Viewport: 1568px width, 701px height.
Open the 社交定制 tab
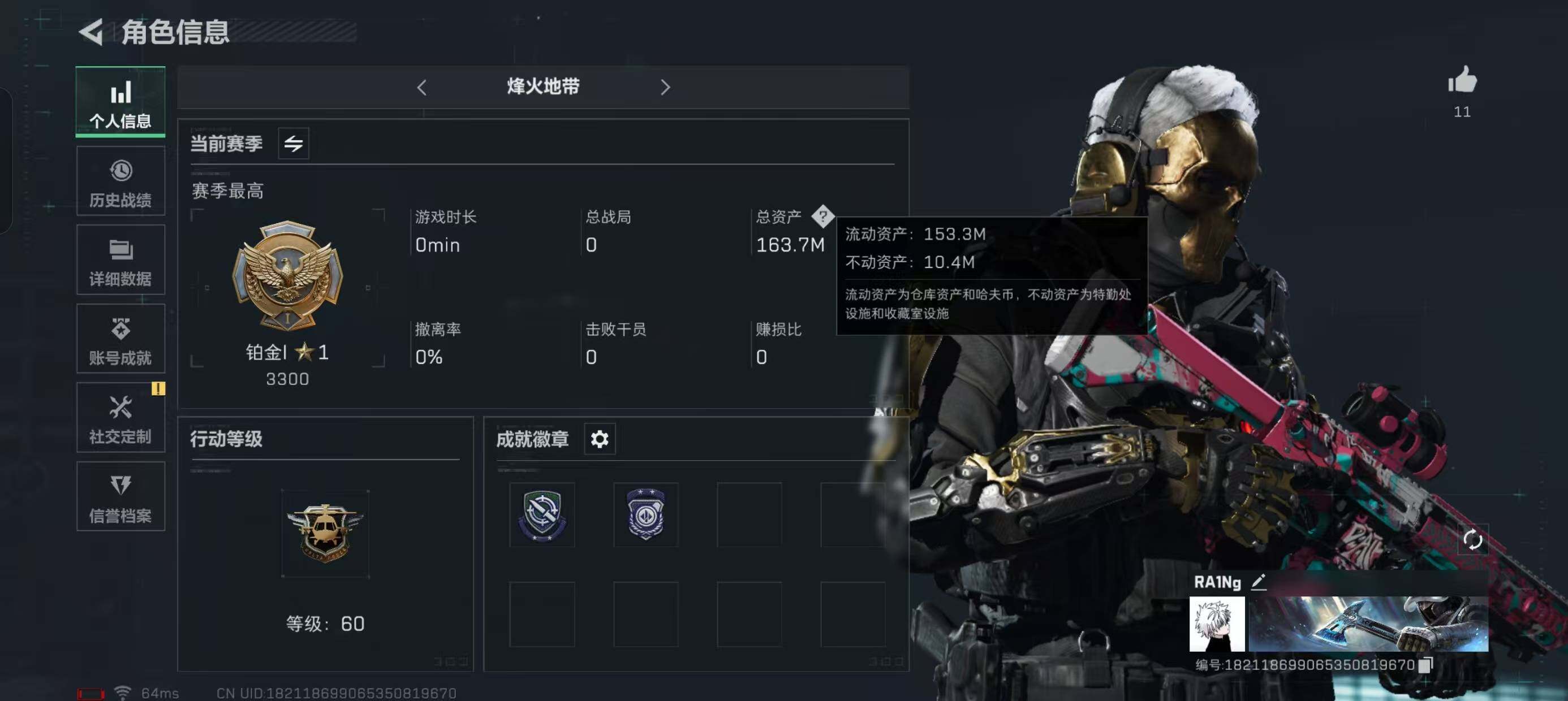(120, 417)
